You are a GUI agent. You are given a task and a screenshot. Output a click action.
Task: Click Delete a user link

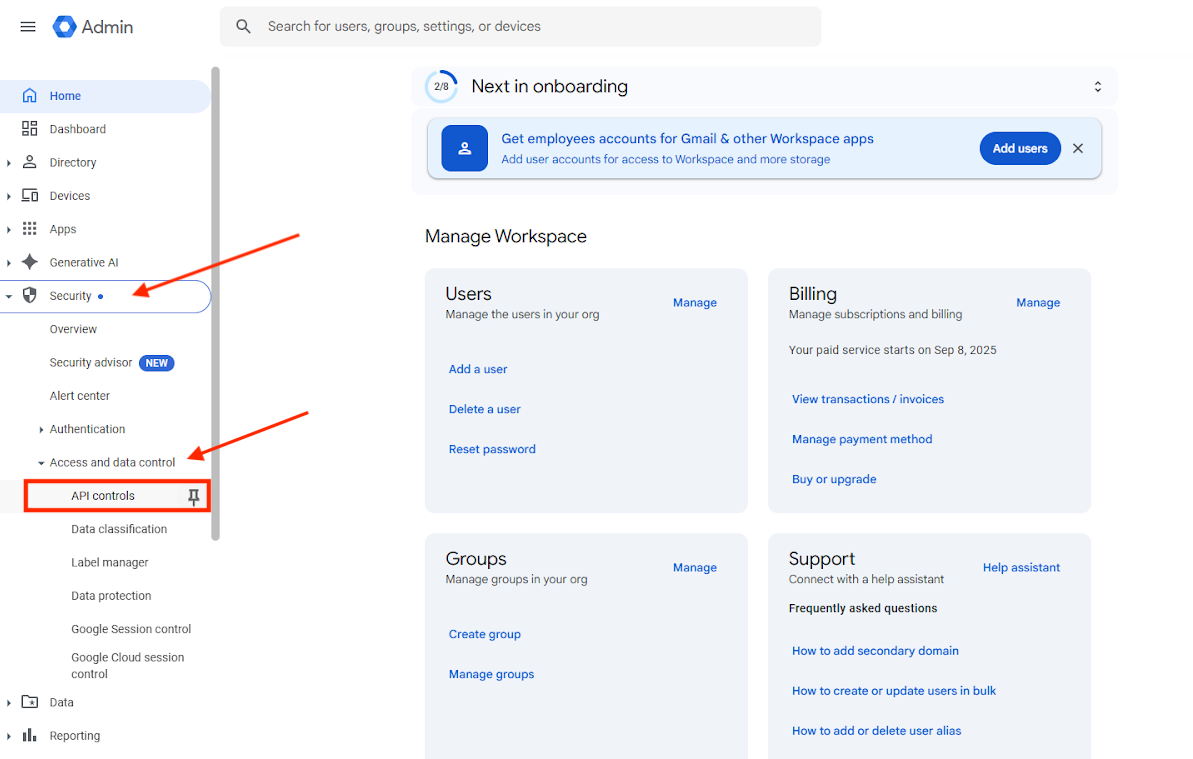coord(485,409)
